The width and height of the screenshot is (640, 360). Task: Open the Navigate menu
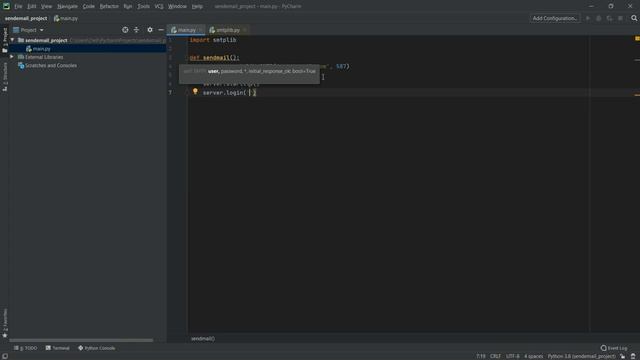67,7
